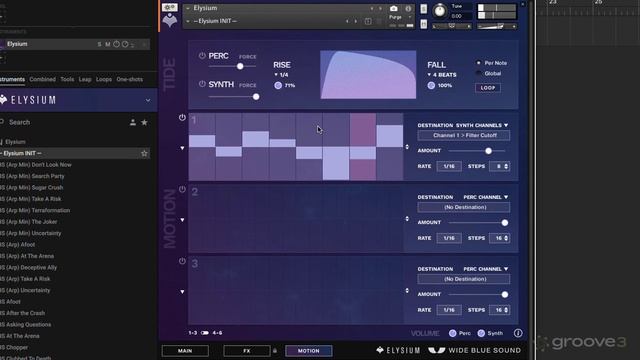Click the snapshot camera icon in Kontakt header
The image size is (640, 360).
pyautogui.click(x=393, y=8)
